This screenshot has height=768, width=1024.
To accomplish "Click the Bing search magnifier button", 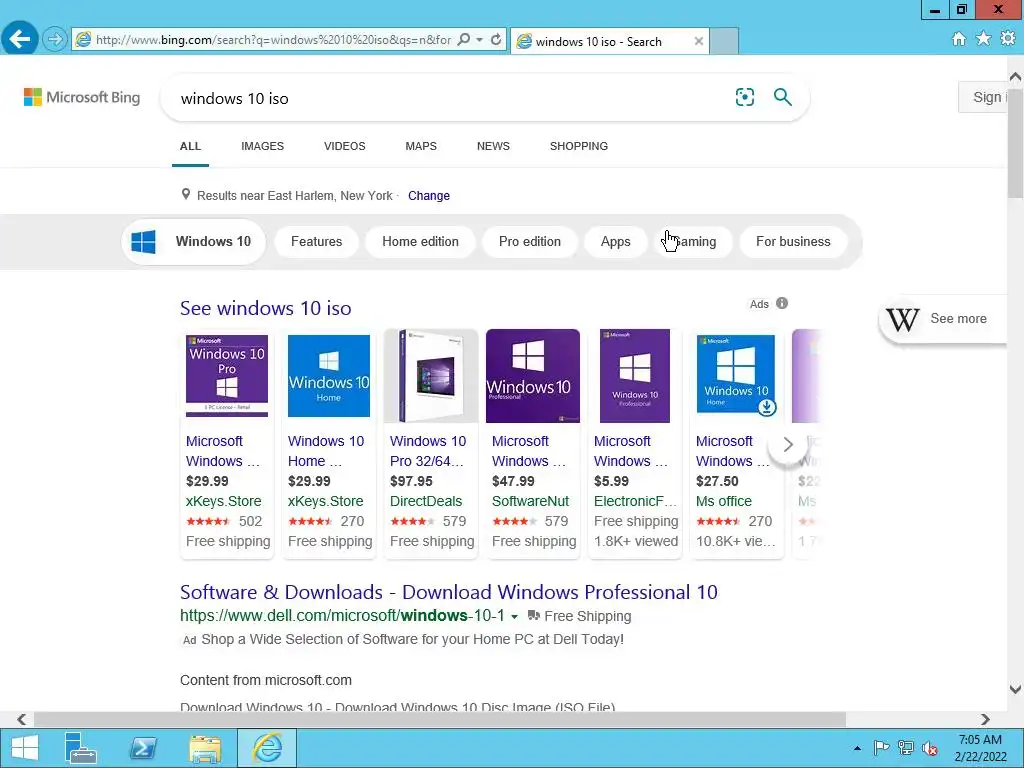I will (x=782, y=97).
